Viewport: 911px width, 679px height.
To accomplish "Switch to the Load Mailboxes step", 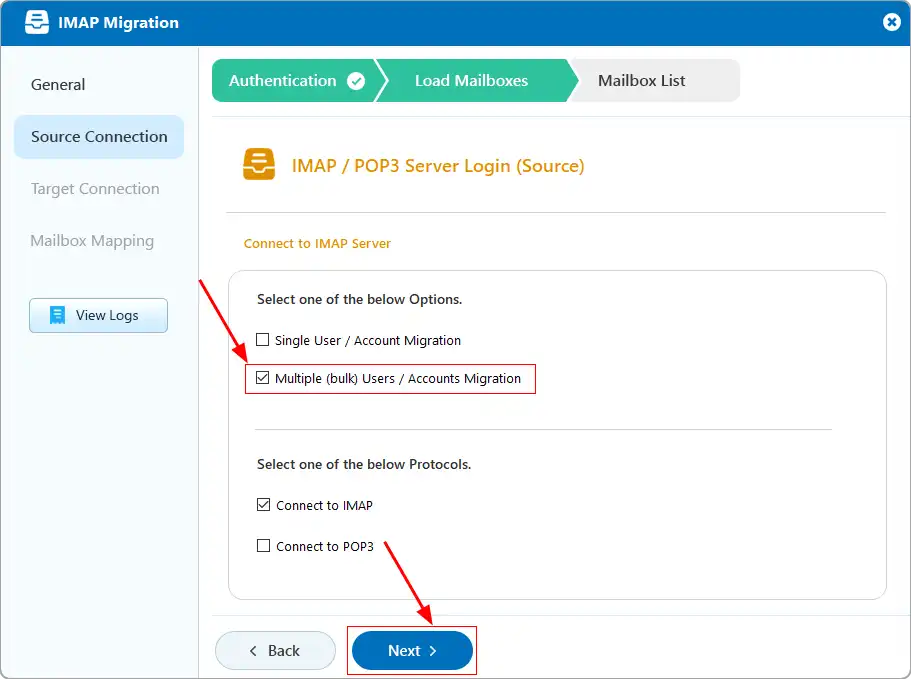I will coord(472,81).
